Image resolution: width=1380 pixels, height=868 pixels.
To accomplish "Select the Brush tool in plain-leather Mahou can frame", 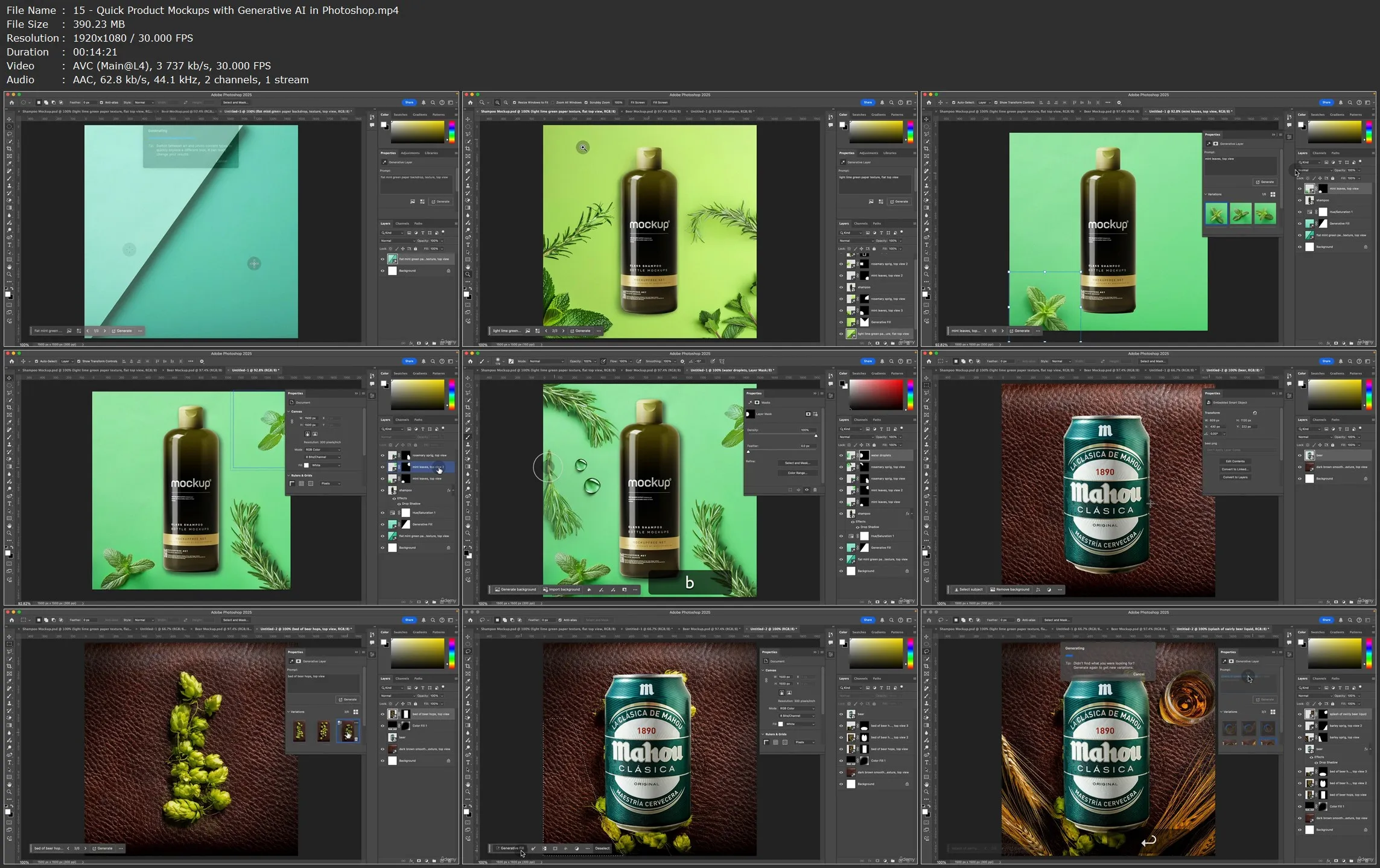I will pyautogui.click(x=926, y=437).
